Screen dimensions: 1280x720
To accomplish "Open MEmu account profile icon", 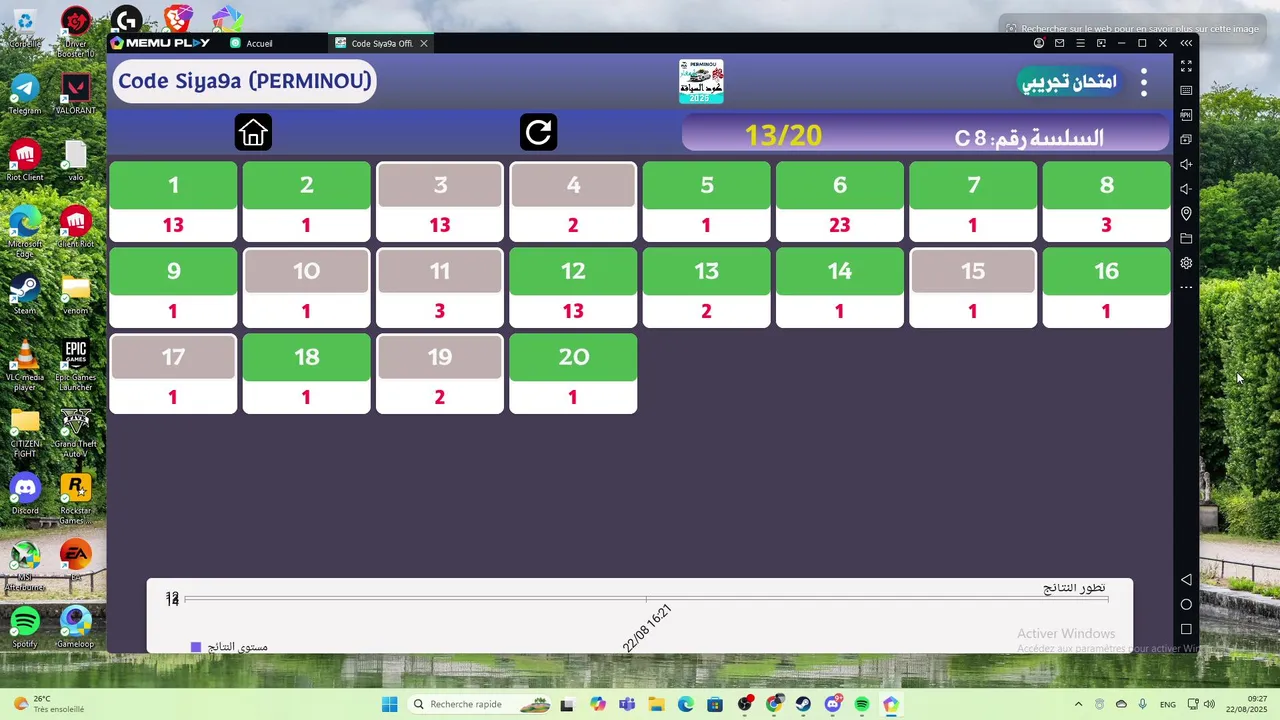I will [x=1039, y=43].
